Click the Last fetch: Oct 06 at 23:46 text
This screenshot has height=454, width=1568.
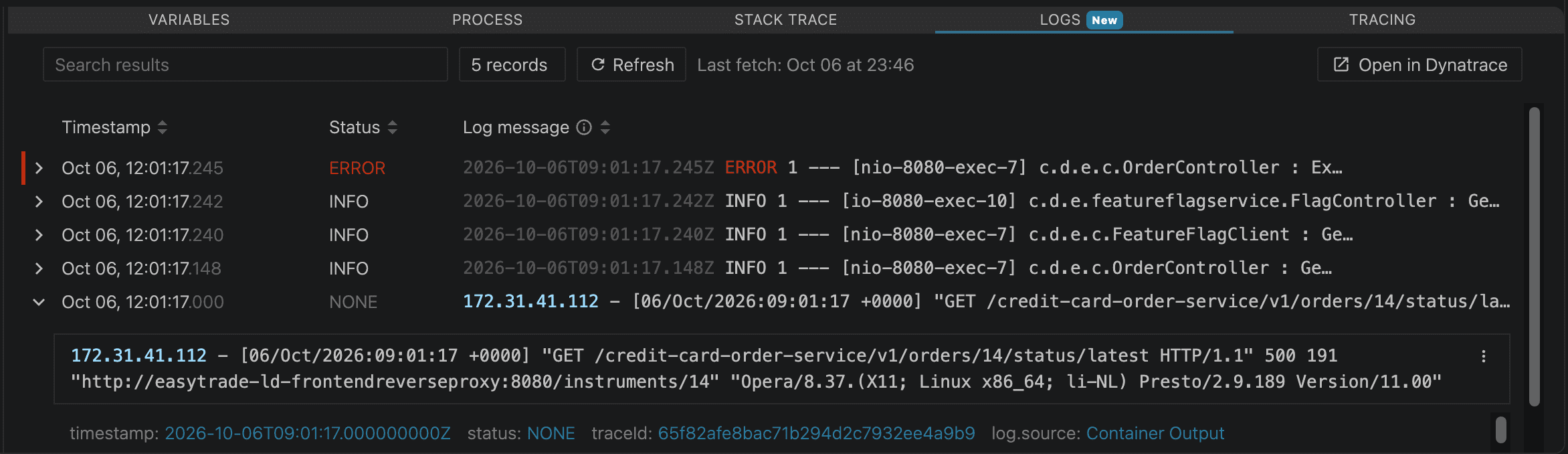pyautogui.click(x=805, y=65)
